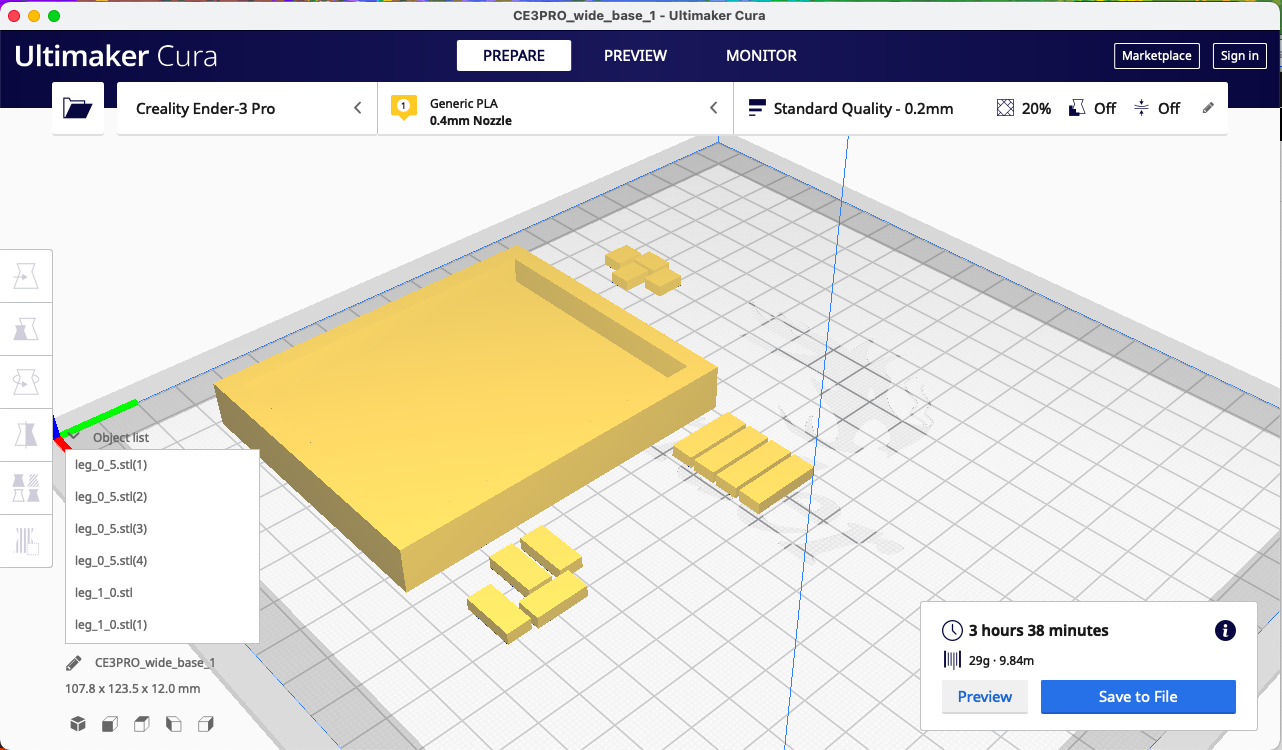Click the Object list heading label
Viewport: 1282px width, 750px height.
coord(121,437)
